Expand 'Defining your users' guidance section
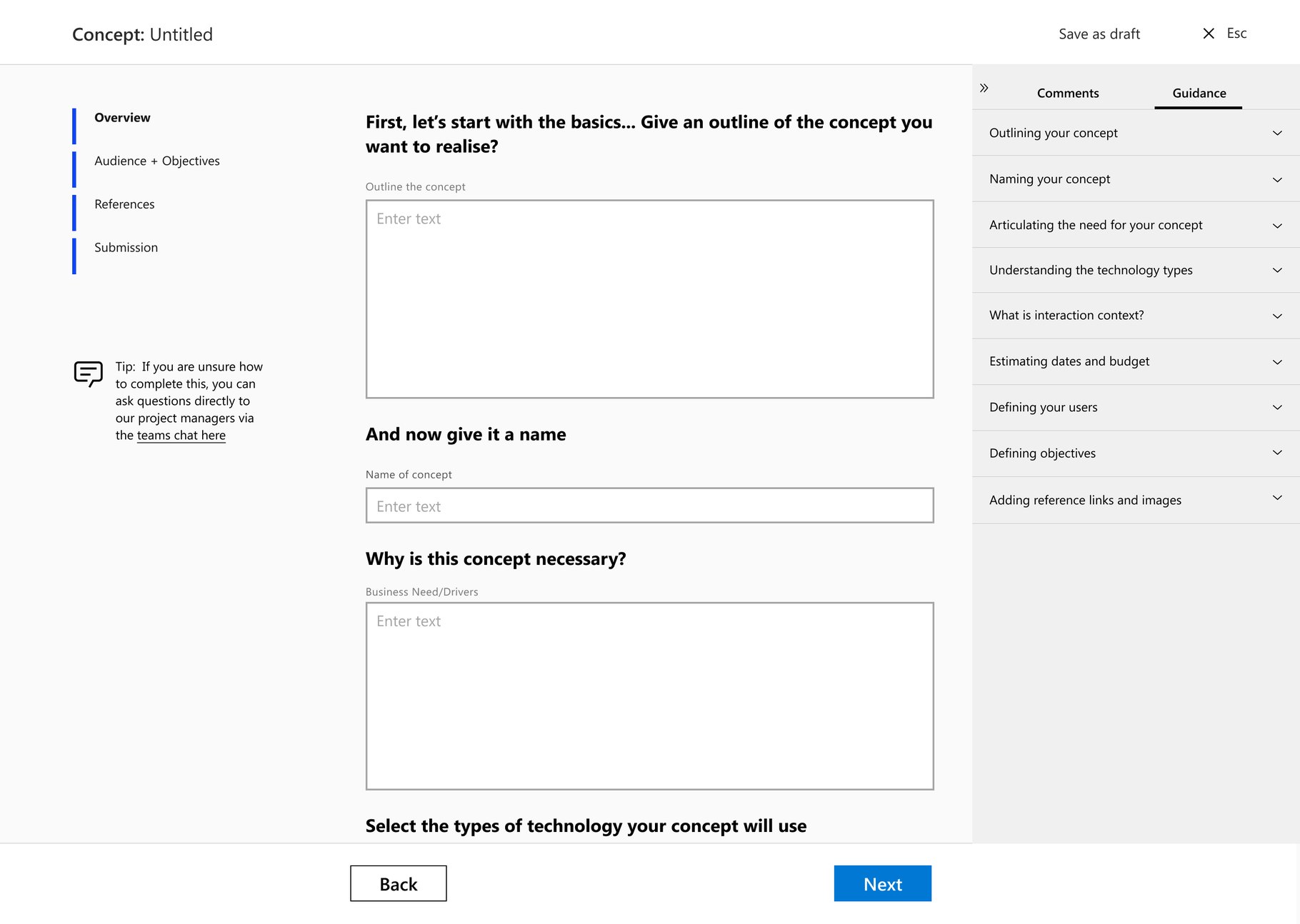This screenshot has width=1300, height=924. pyautogui.click(x=1136, y=408)
